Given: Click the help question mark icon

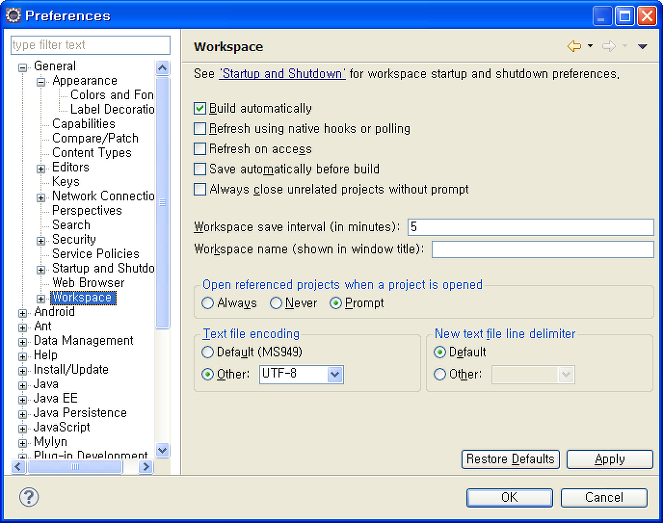Looking at the screenshot, I should tap(29, 497).
